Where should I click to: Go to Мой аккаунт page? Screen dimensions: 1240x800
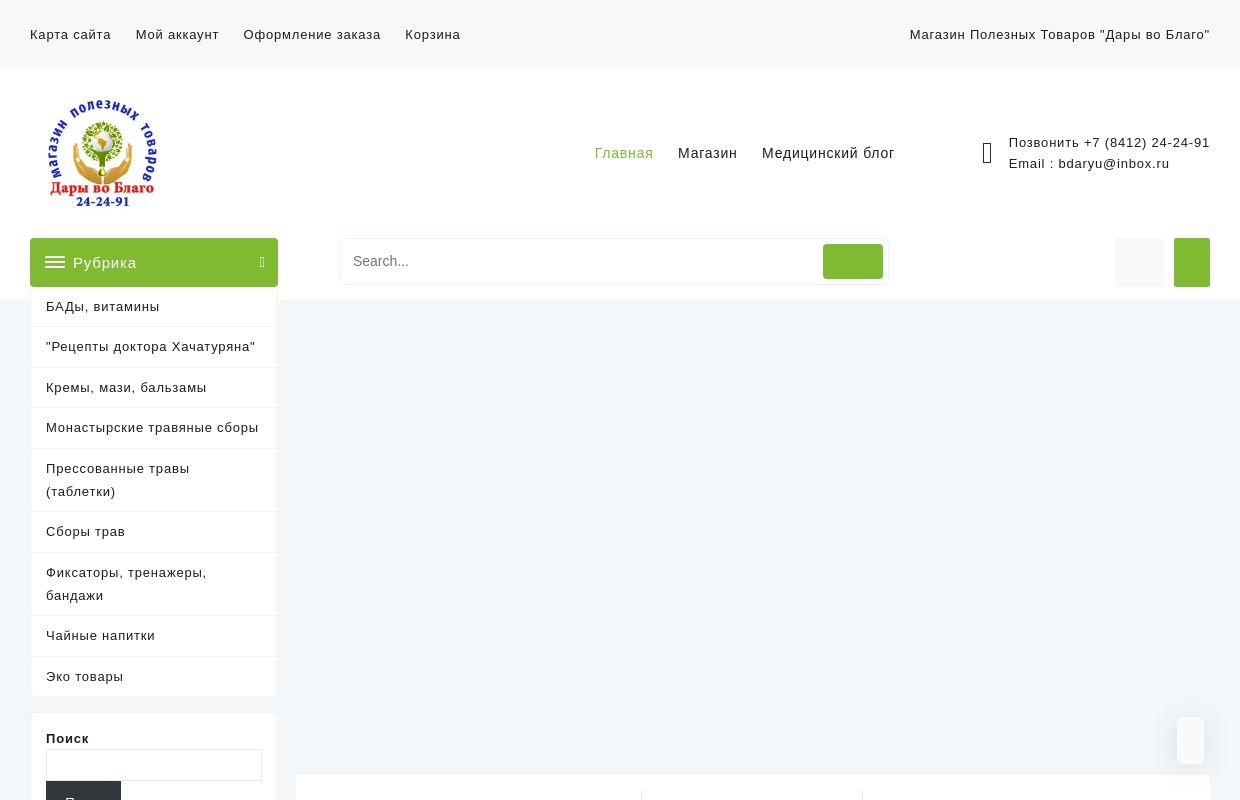tap(177, 34)
